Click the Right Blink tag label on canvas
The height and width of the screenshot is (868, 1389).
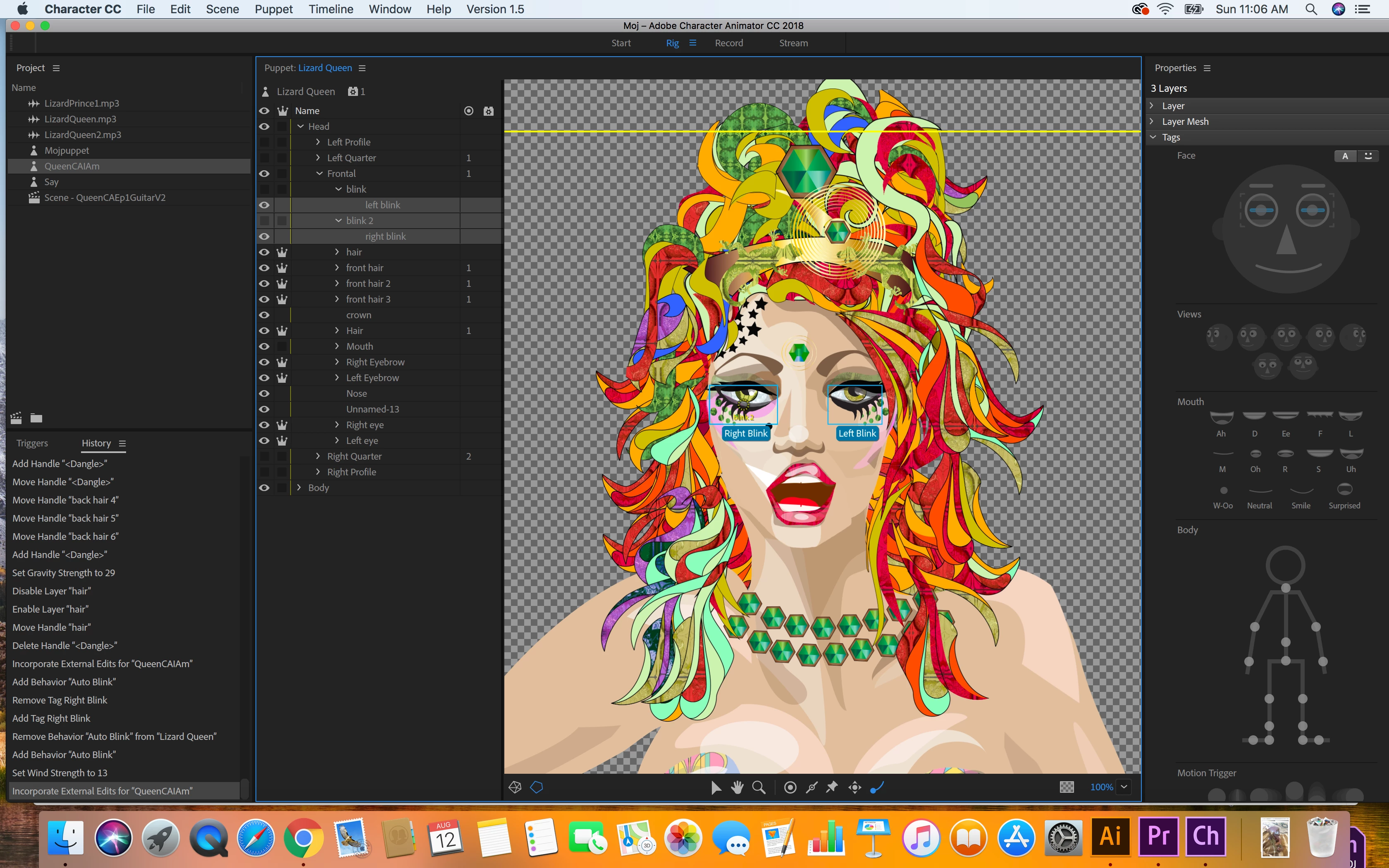pyautogui.click(x=746, y=434)
